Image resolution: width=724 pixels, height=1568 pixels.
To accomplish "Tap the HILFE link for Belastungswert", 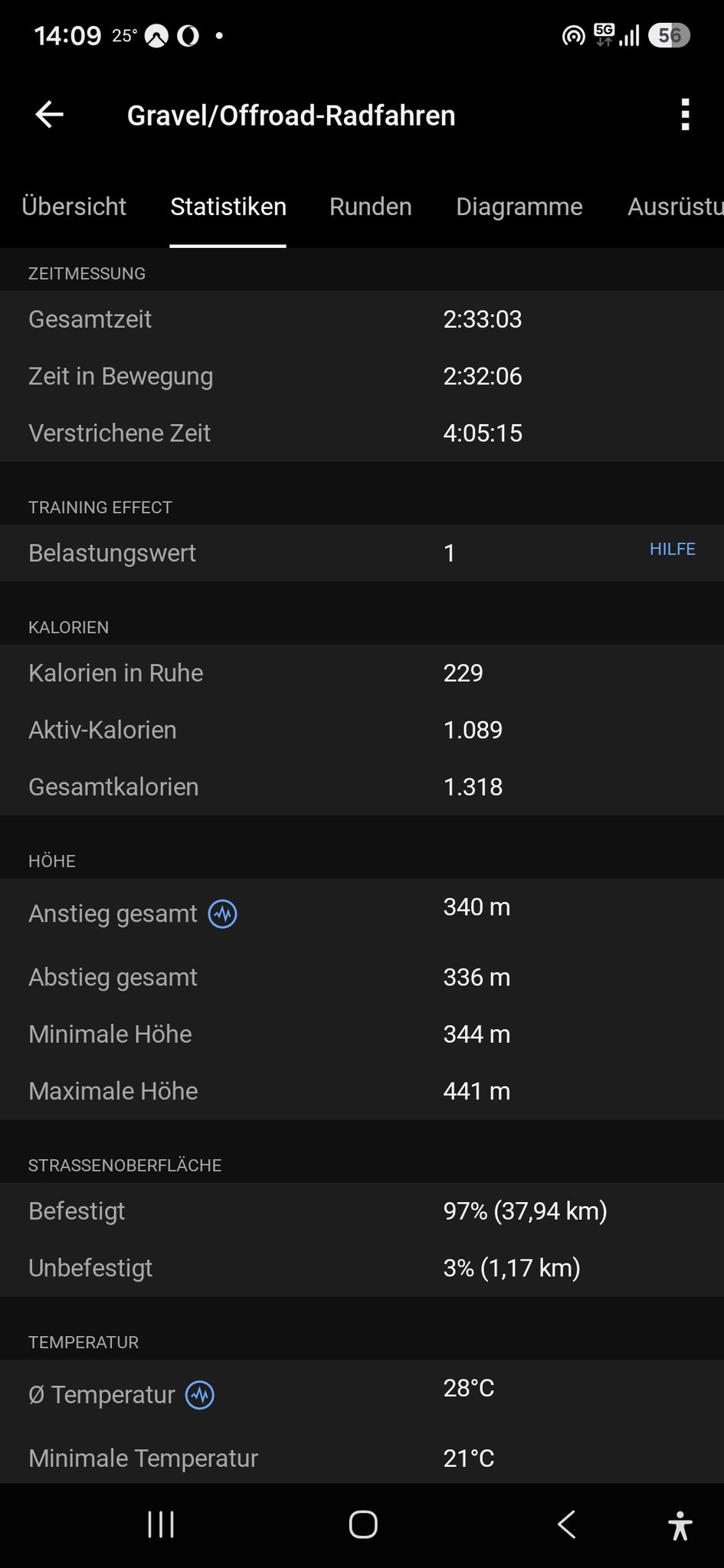I will (673, 549).
